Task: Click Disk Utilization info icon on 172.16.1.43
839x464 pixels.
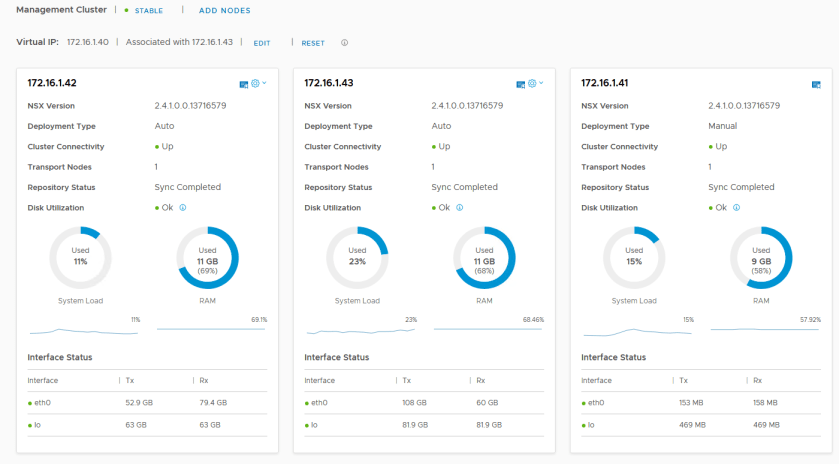Action: tap(460, 208)
